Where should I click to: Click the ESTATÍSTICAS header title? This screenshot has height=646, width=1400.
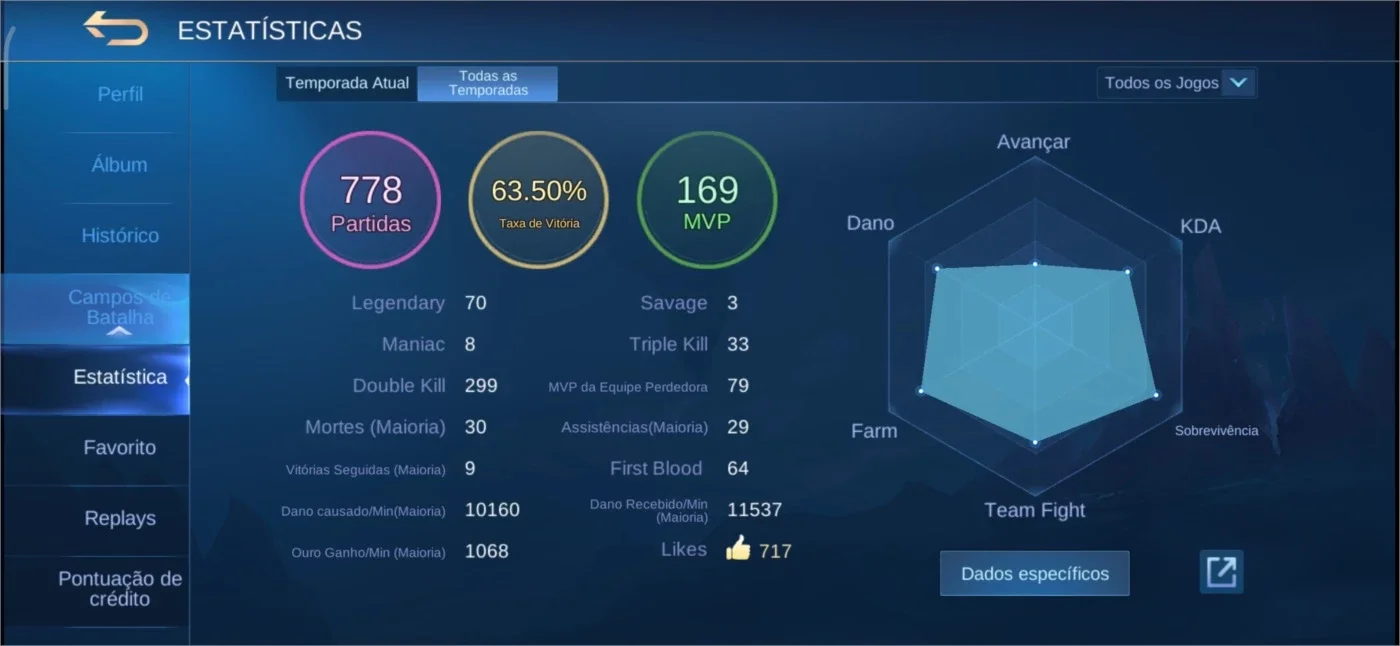[270, 30]
